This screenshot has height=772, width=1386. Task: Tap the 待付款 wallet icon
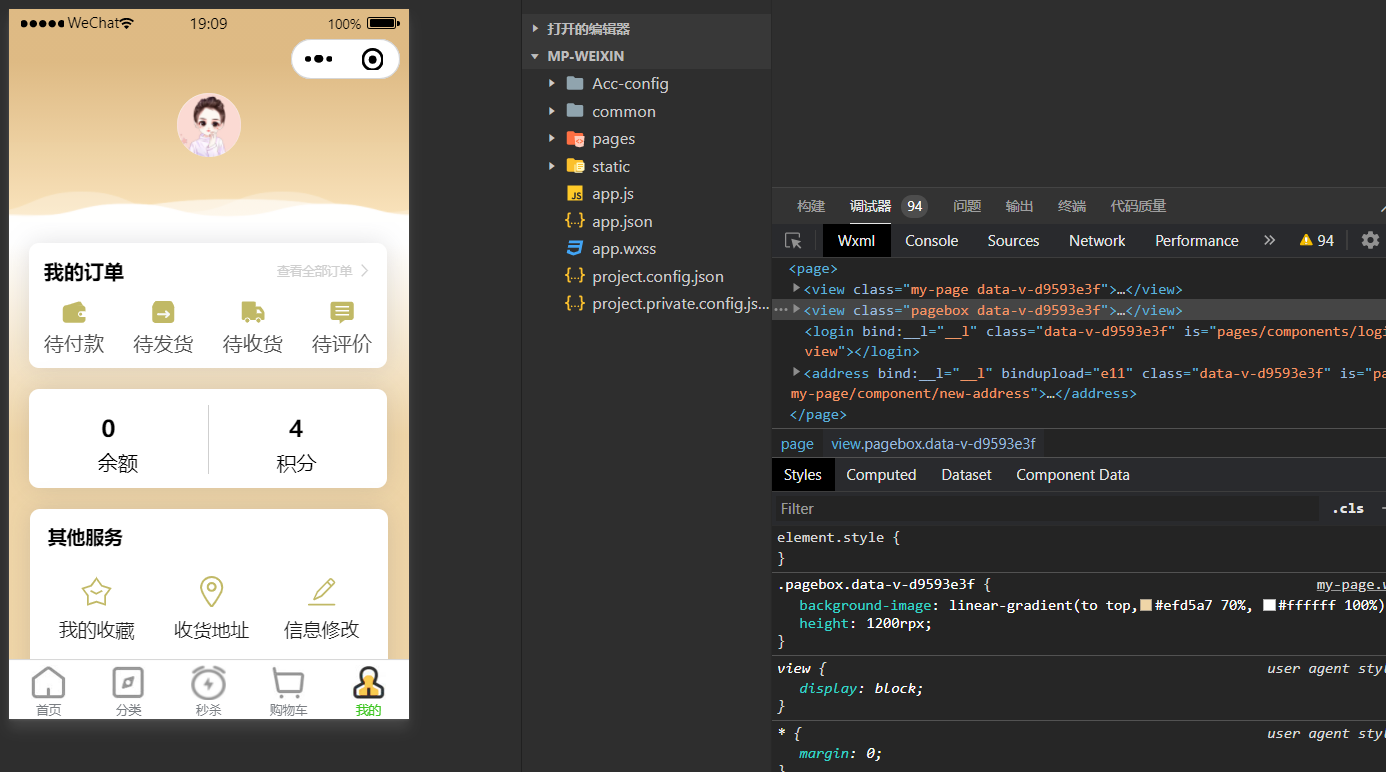pyautogui.click(x=74, y=312)
